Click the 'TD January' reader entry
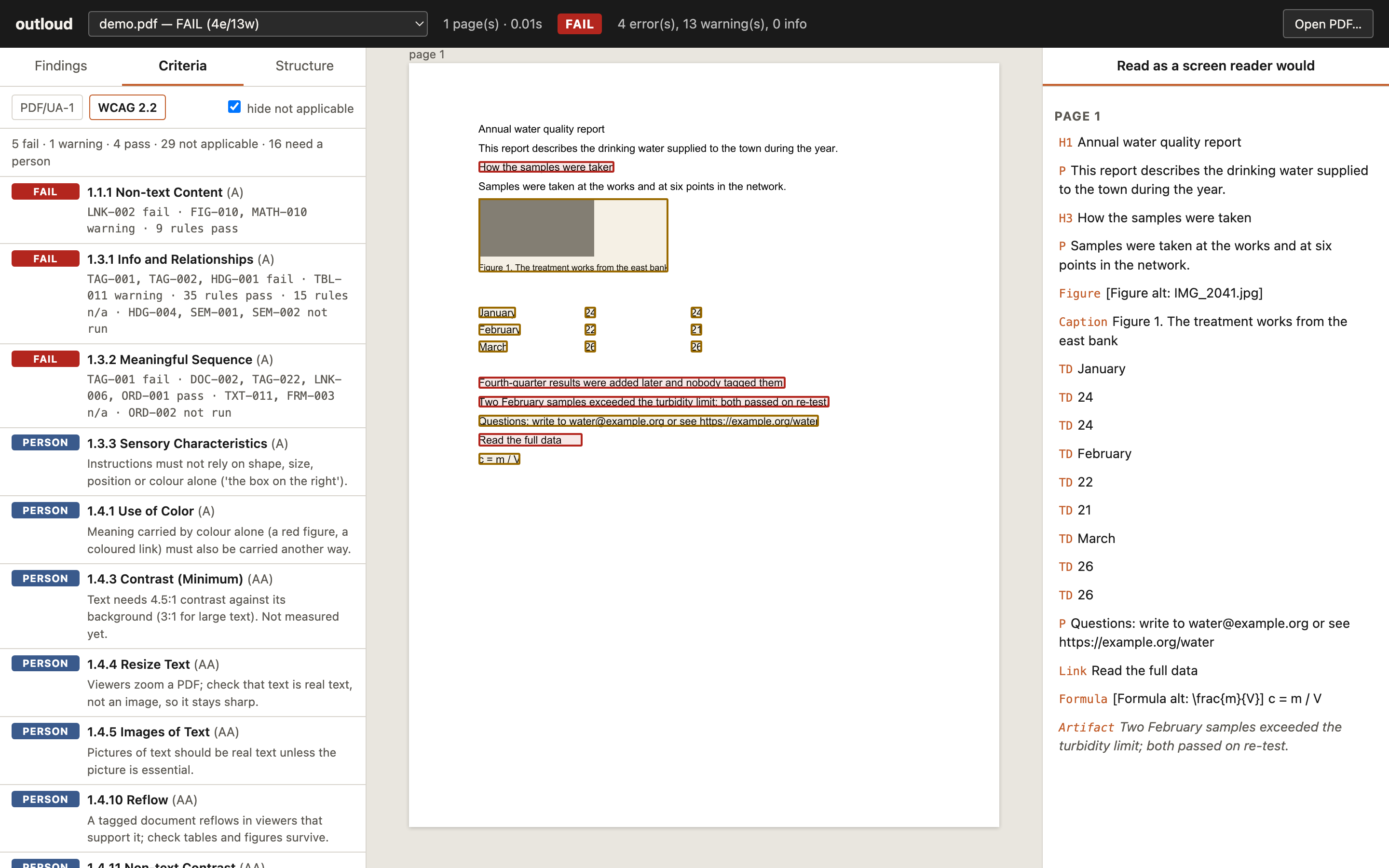The width and height of the screenshot is (1389, 868). pos(1092,368)
